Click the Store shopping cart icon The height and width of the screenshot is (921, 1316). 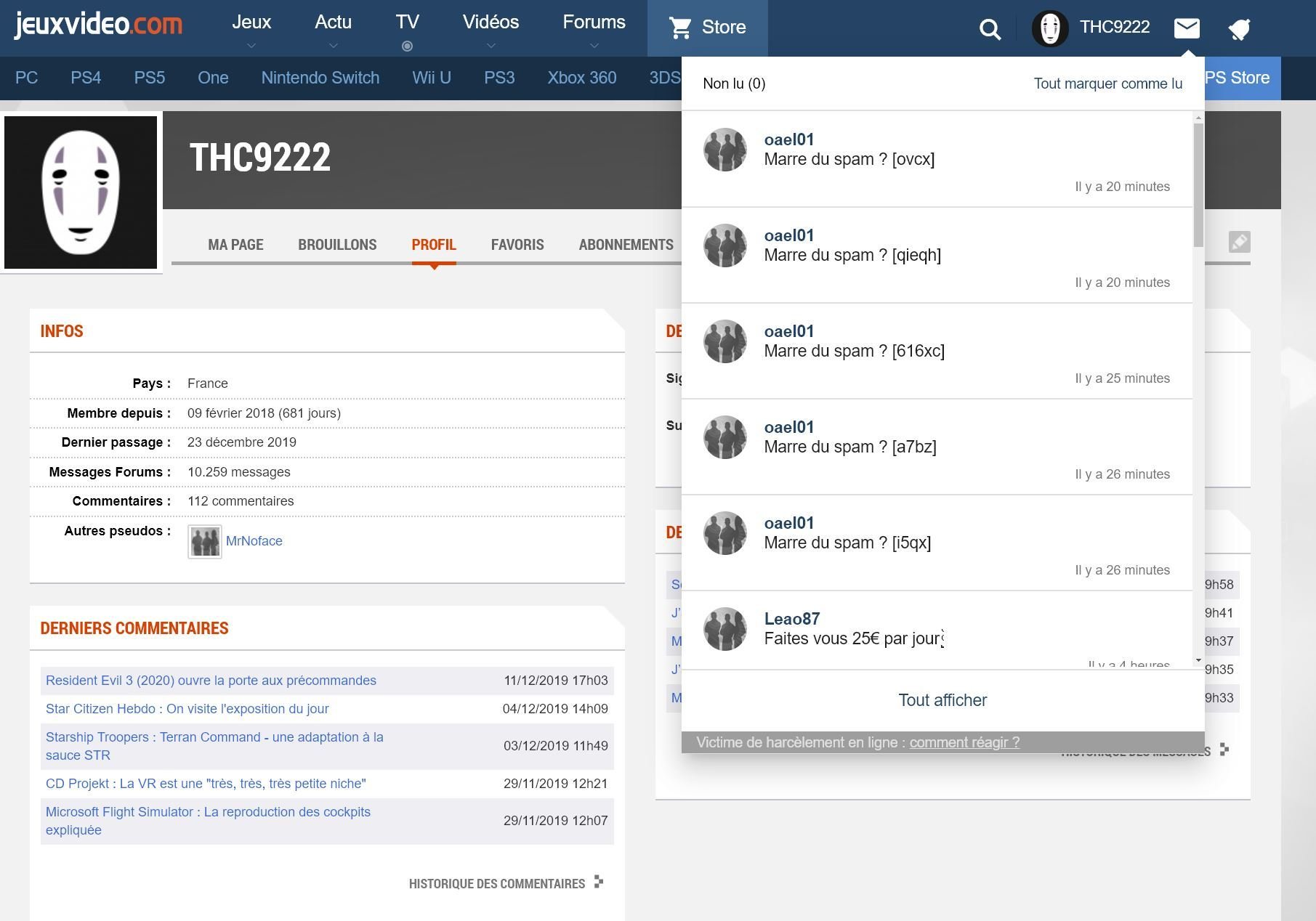pos(681,28)
